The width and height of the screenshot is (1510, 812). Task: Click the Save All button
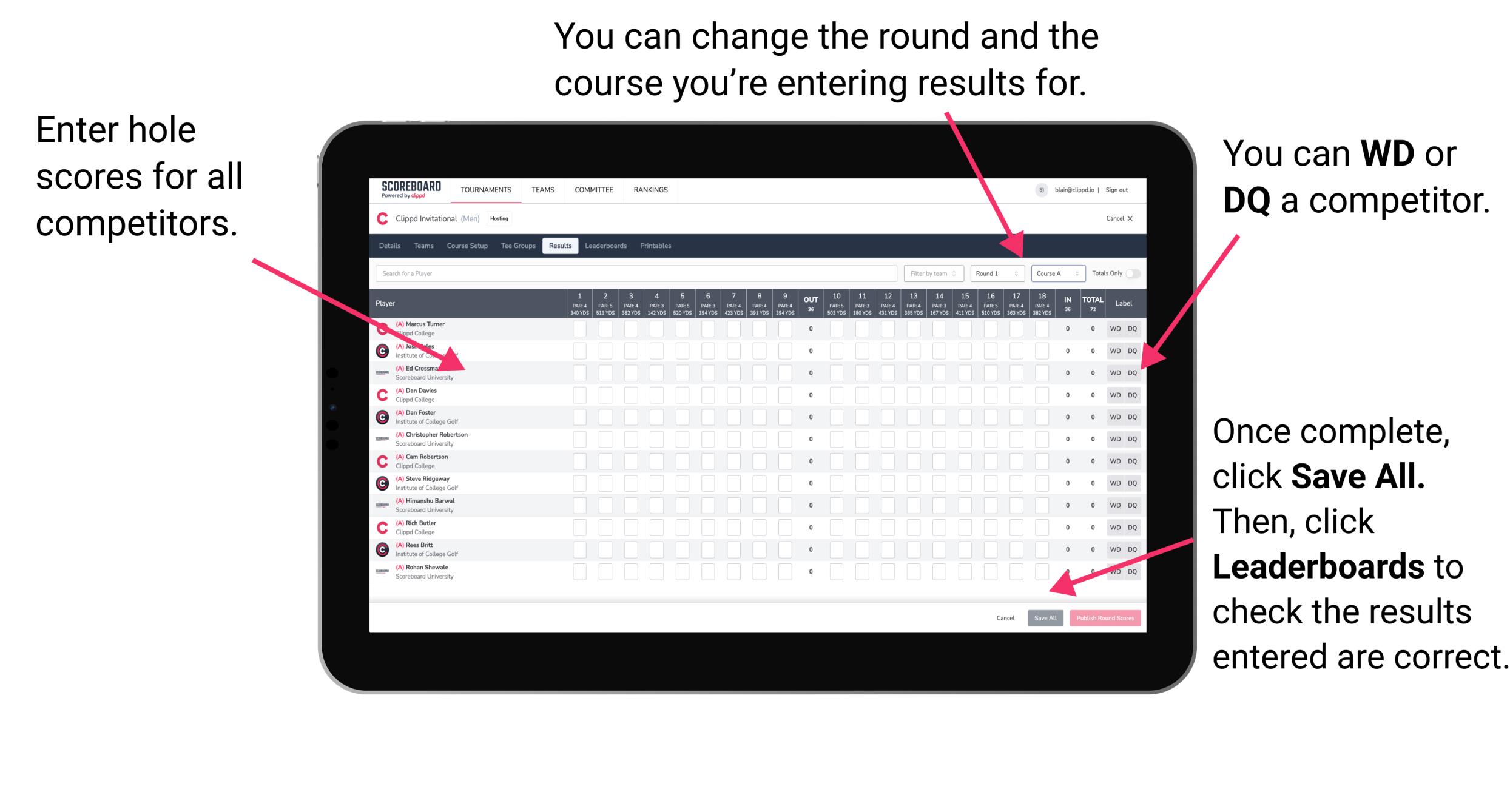(1045, 618)
